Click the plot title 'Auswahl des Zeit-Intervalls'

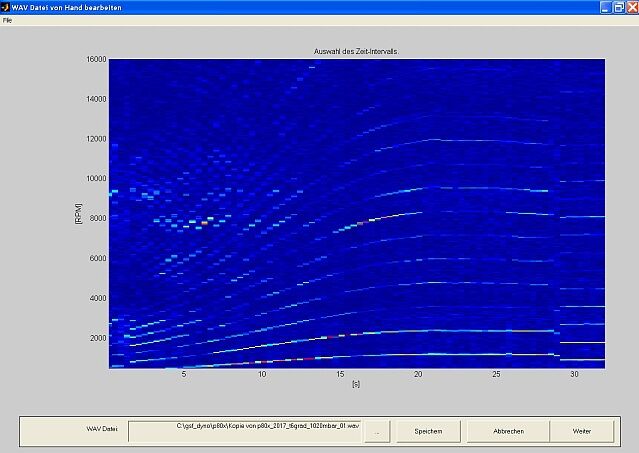[356, 52]
